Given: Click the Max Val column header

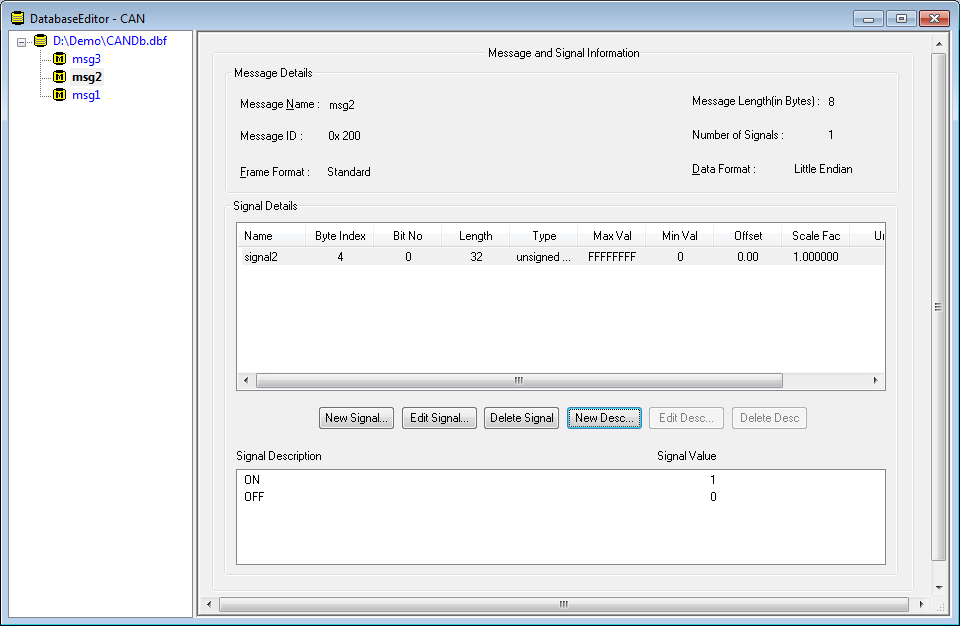Looking at the screenshot, I should pyautogui.click(x=612, y=236).
